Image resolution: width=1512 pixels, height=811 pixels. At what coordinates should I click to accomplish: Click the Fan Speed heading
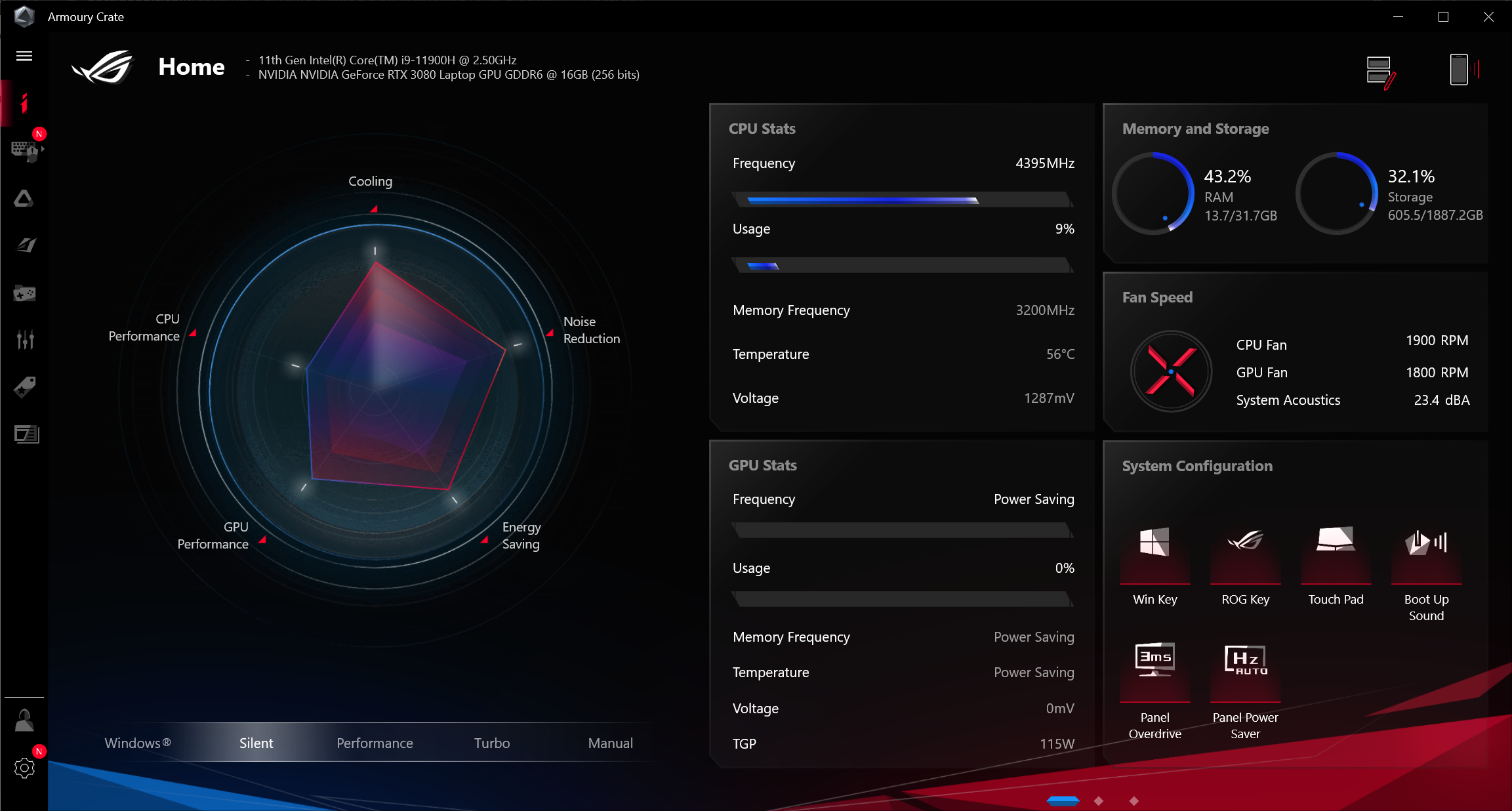[x=1157, y=297]
